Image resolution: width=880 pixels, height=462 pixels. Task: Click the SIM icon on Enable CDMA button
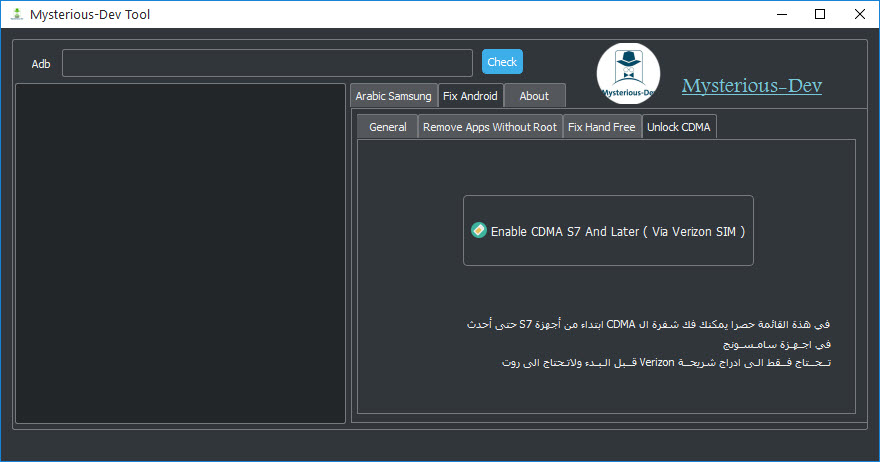tap(479, 230)
